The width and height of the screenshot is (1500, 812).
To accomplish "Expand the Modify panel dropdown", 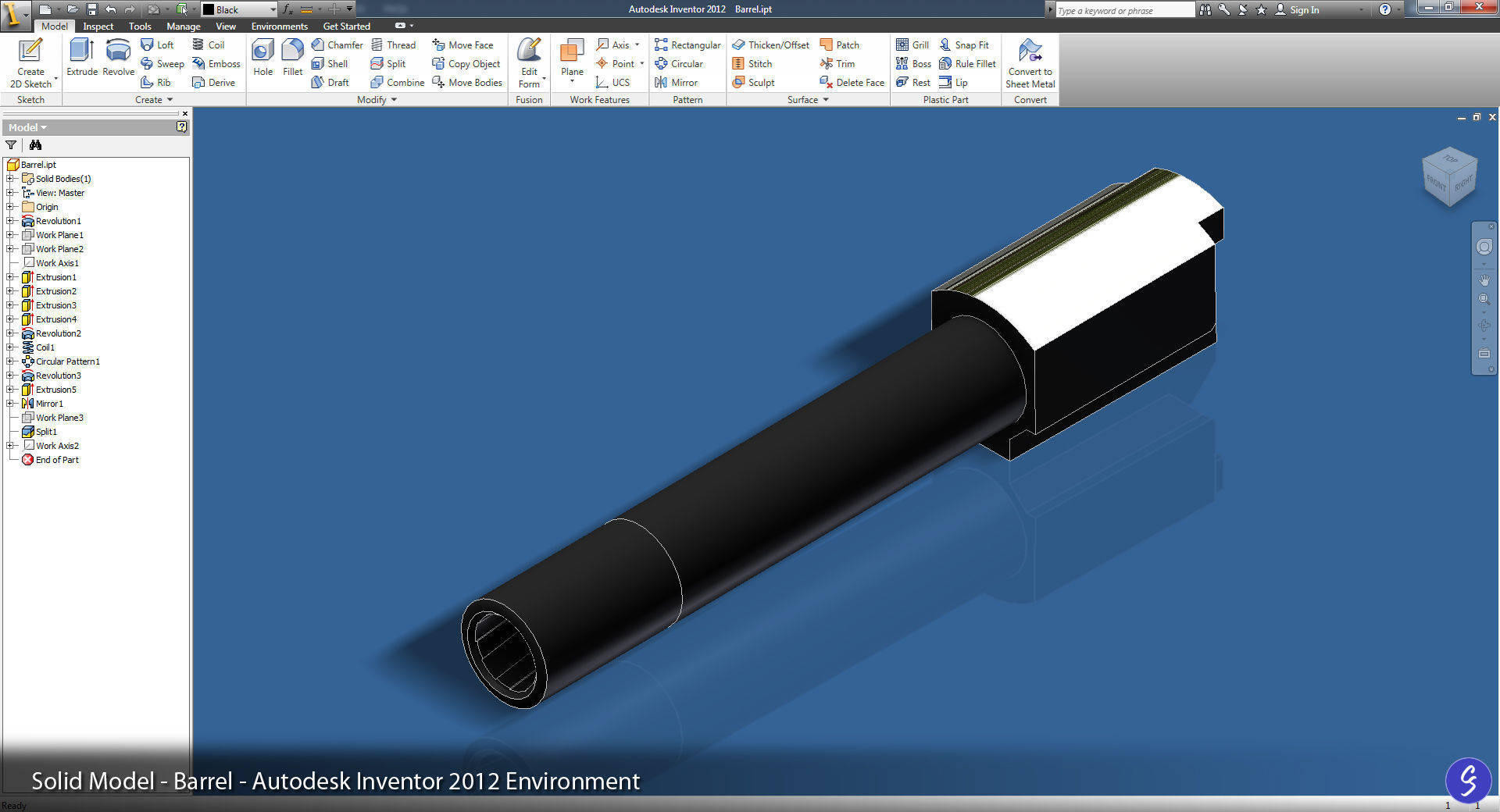I will 377,100.
